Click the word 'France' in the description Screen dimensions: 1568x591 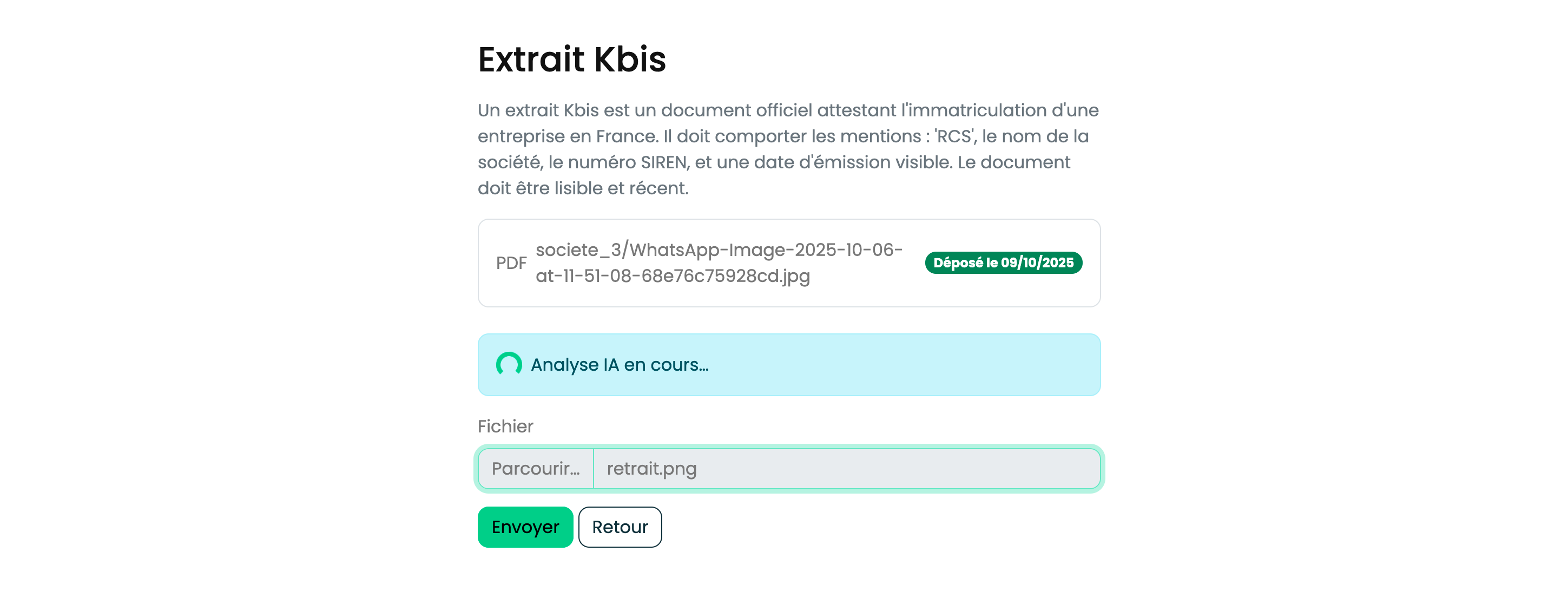[625, 136]
